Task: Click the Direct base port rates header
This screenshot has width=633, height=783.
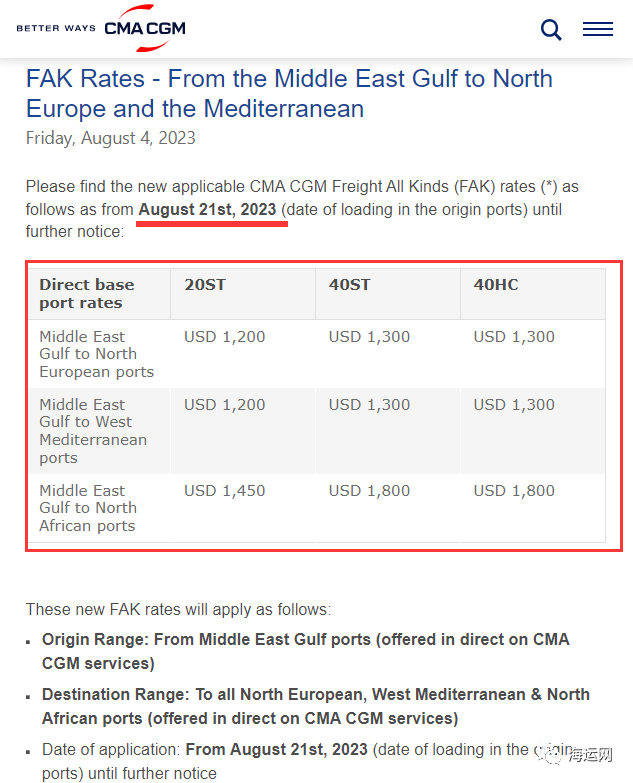Action: (x=87, y=293)
